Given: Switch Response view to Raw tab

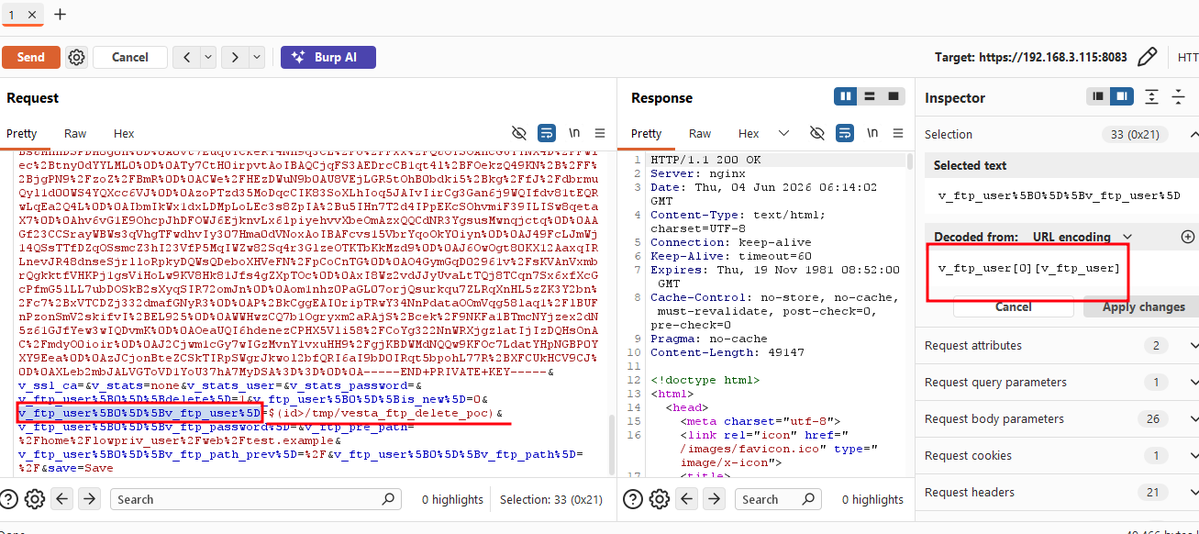Looking at the screenshot, I should click(700, 133).
